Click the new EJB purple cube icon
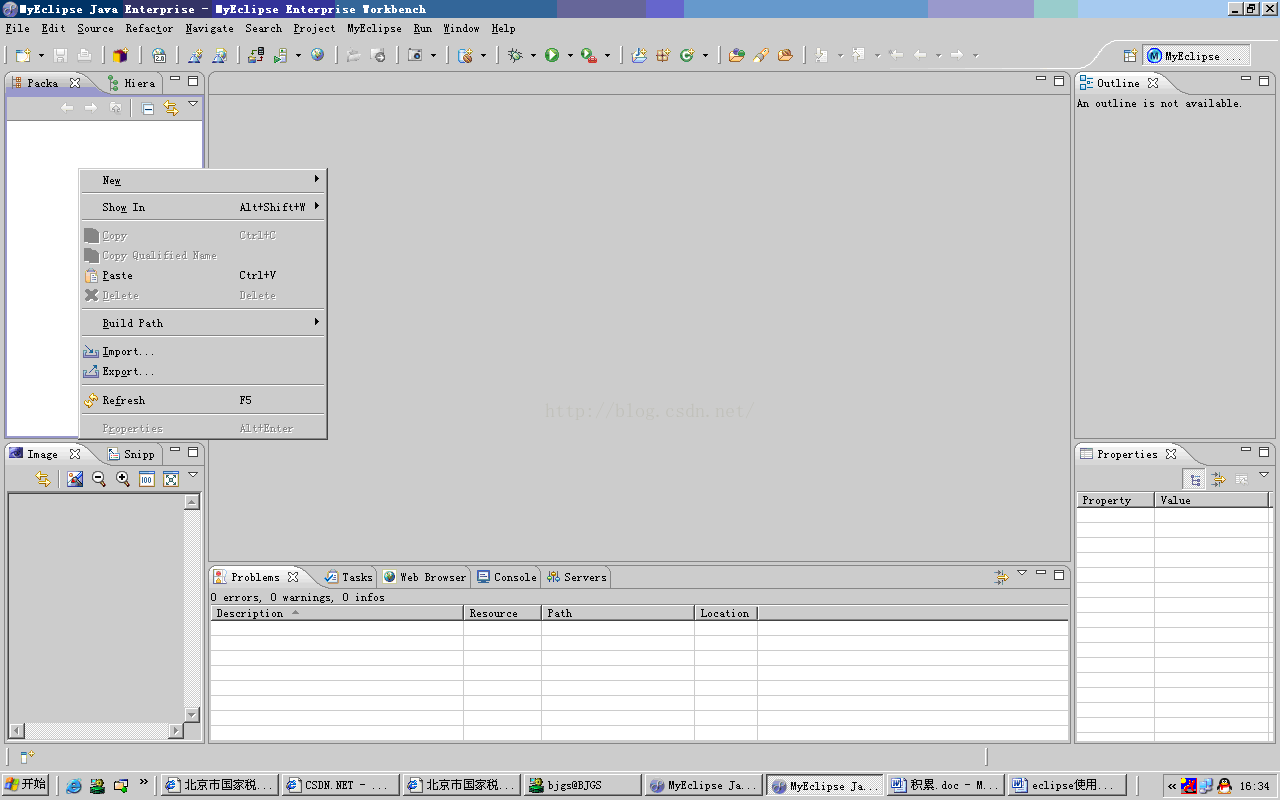The width and height of the screenshot is (1280, 800). point(121,56)
